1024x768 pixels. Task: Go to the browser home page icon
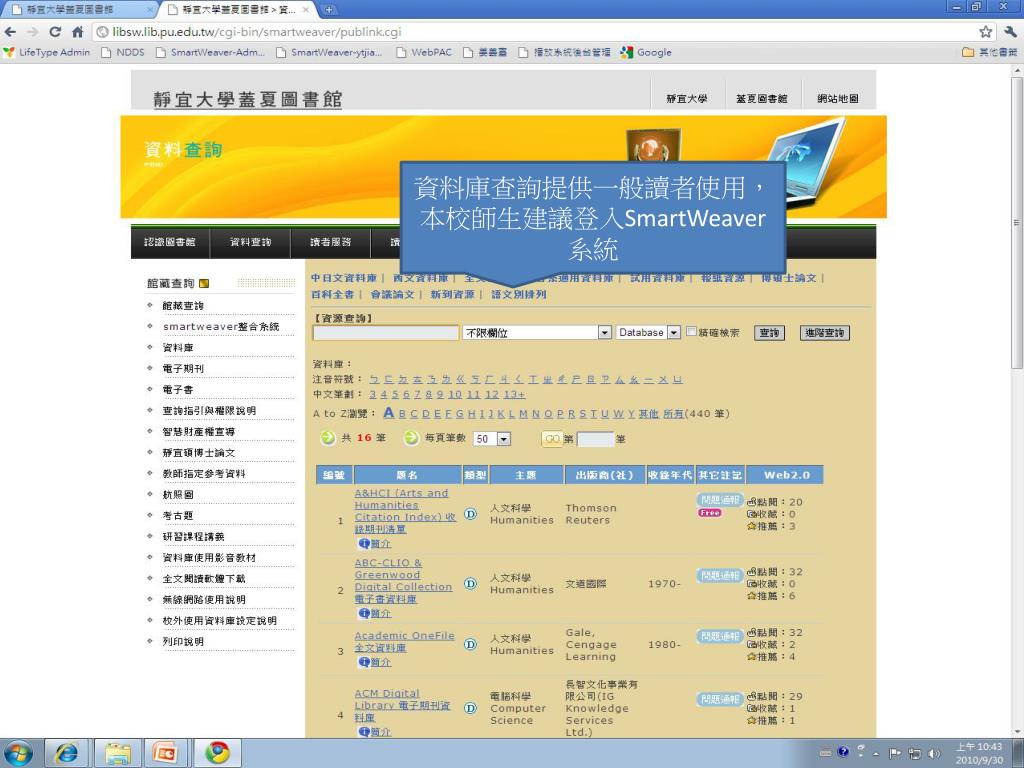78,32
